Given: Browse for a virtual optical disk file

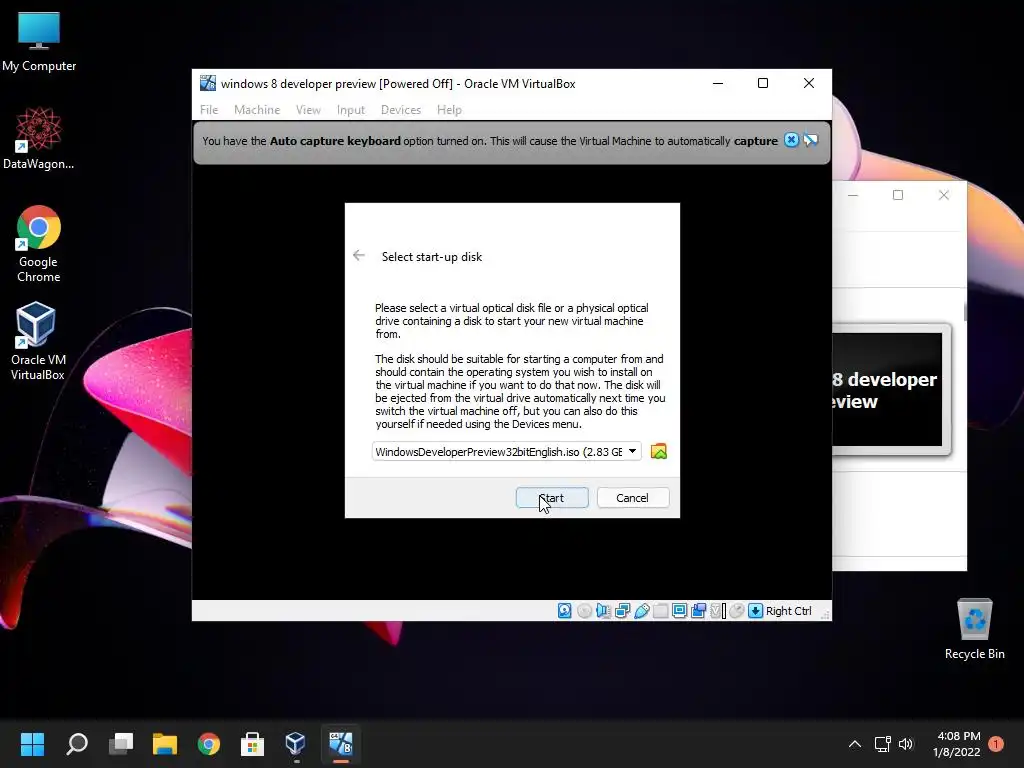Looking at the screenshot, I should (659, 451).
